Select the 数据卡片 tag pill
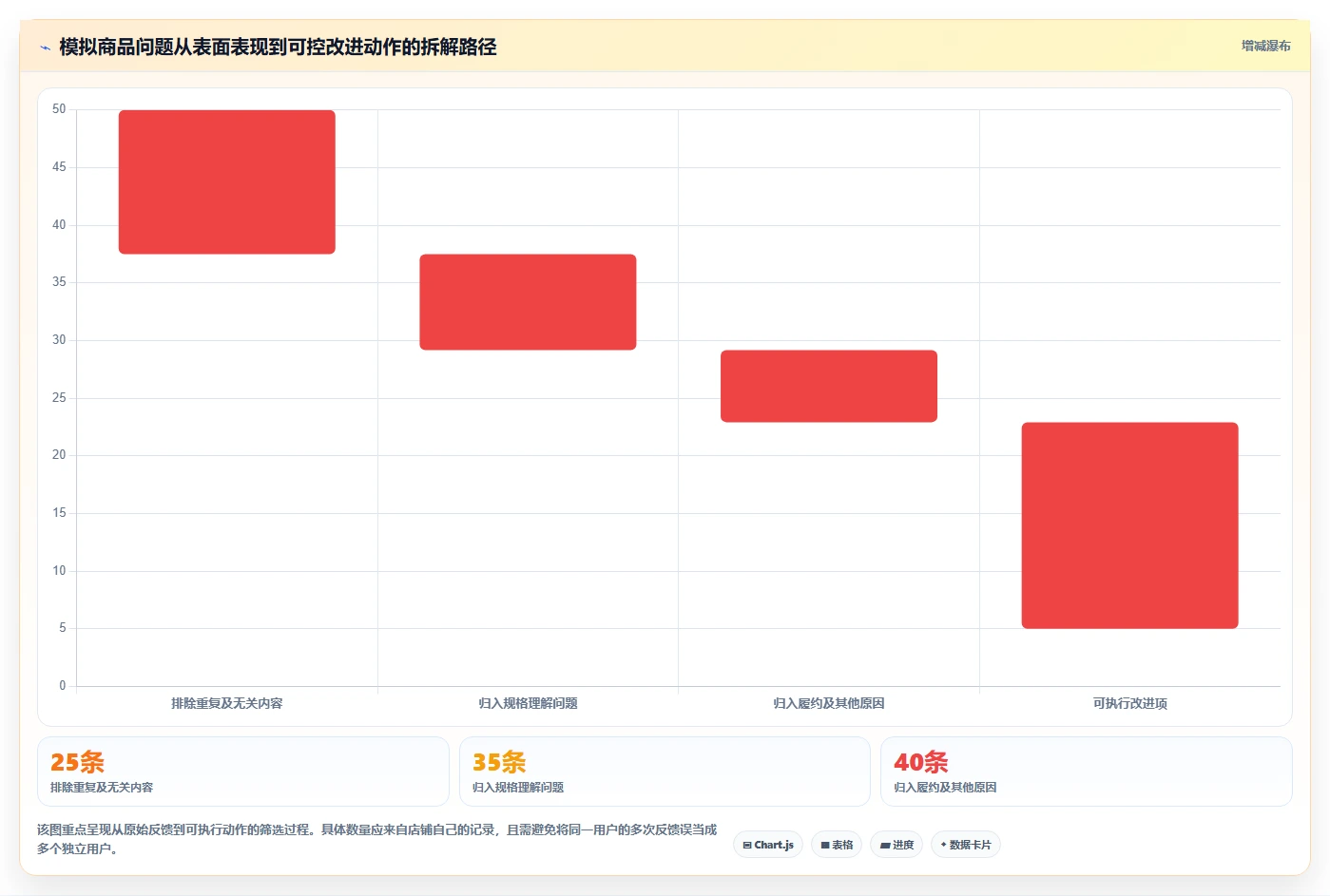The width and height of the screenshot is (1330, 896). point(965,845)
